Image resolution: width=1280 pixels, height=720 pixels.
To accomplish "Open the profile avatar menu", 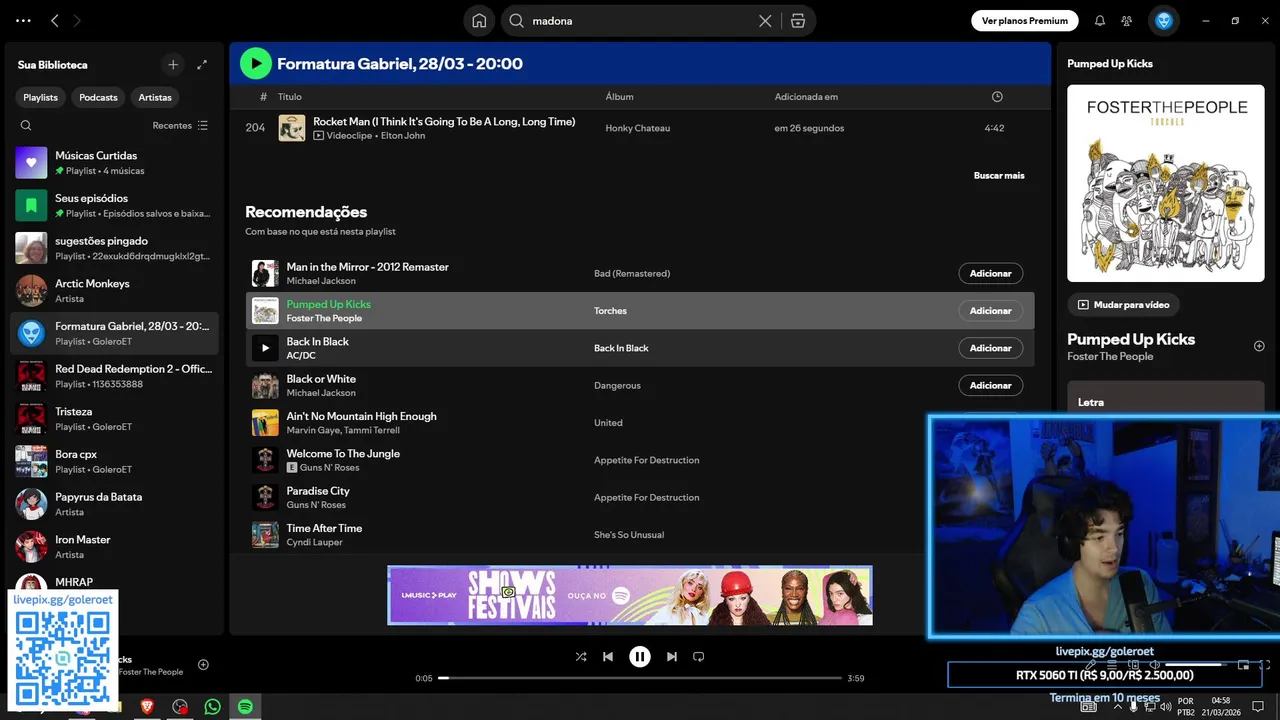I will [1164, 20].
